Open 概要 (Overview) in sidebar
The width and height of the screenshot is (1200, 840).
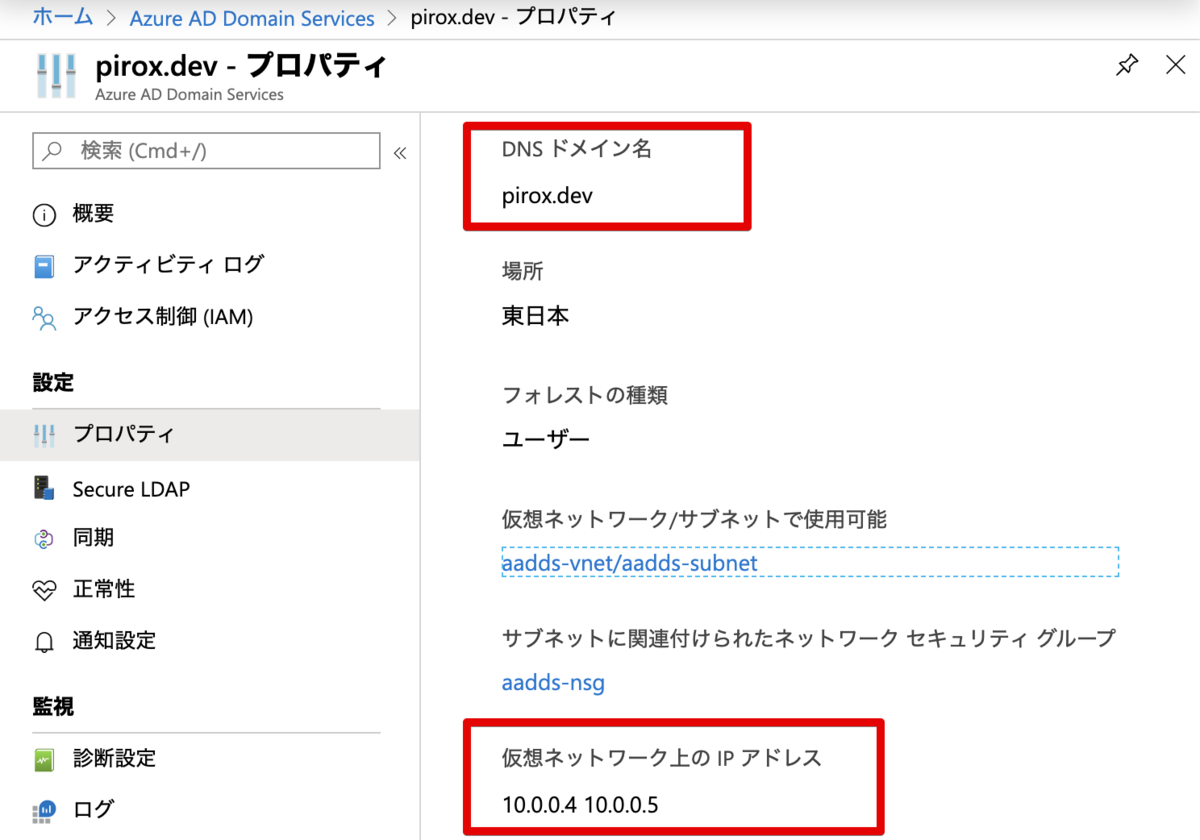(x=92, y=213)
